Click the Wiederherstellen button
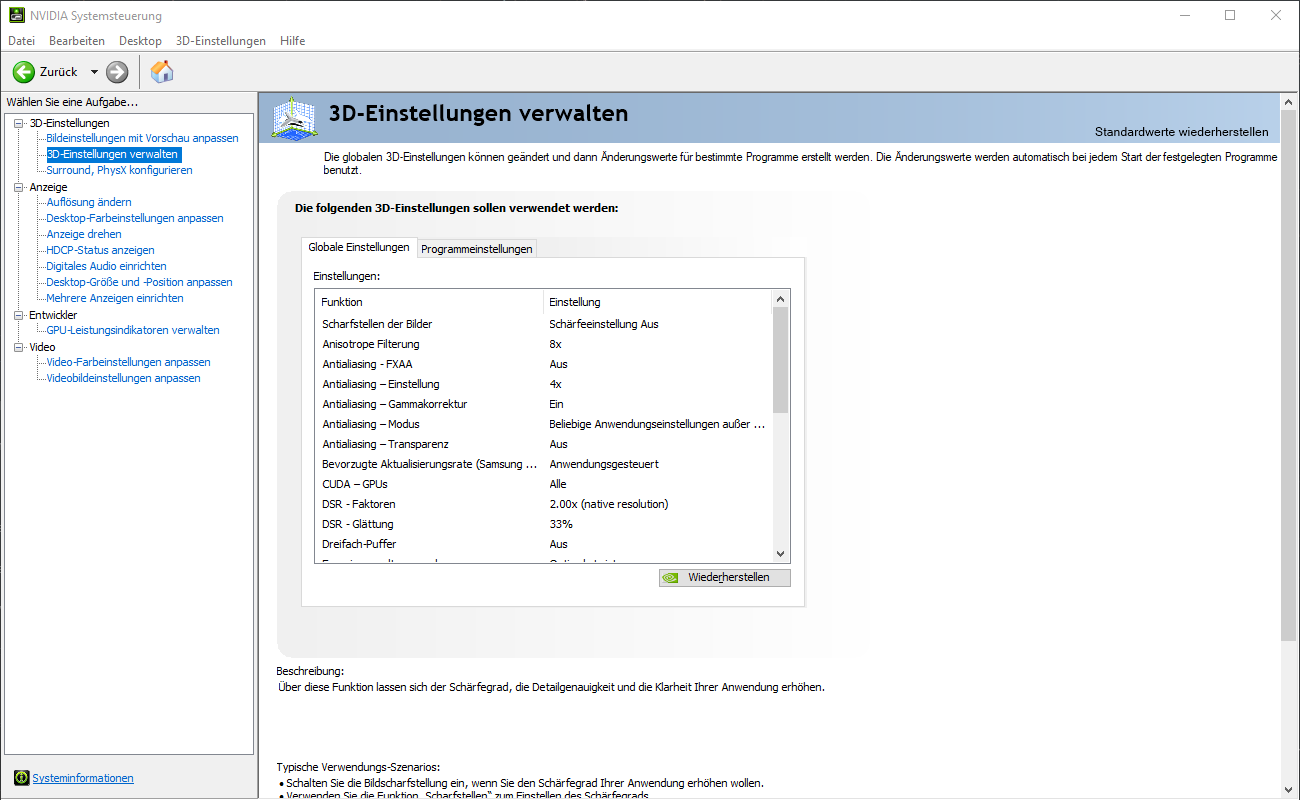1300x800 pixels. [725, 578]
